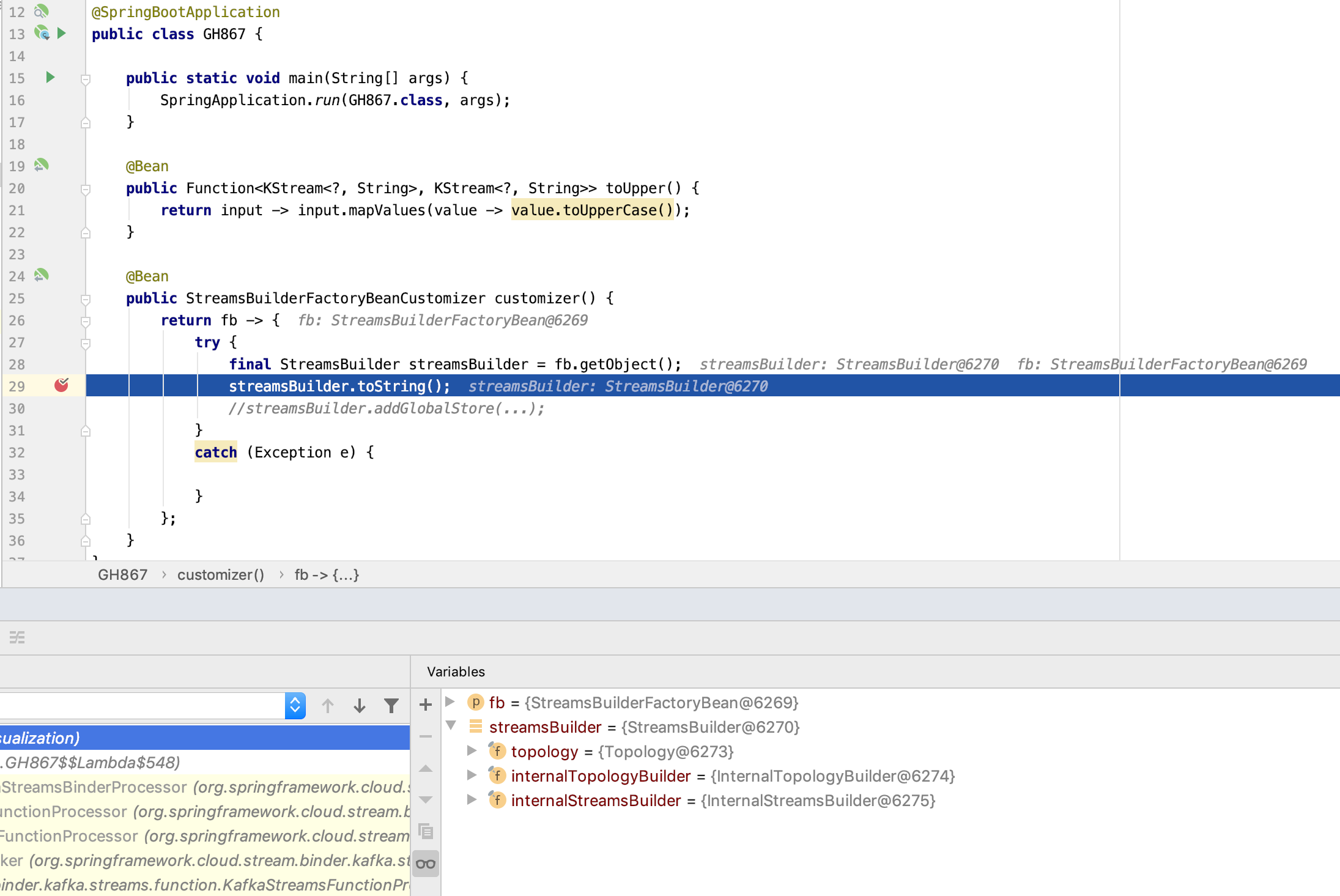Collapse the streamsBuilder variable node
The width and height of the screenshot is (1340, 896).
(x=451, y=727)
